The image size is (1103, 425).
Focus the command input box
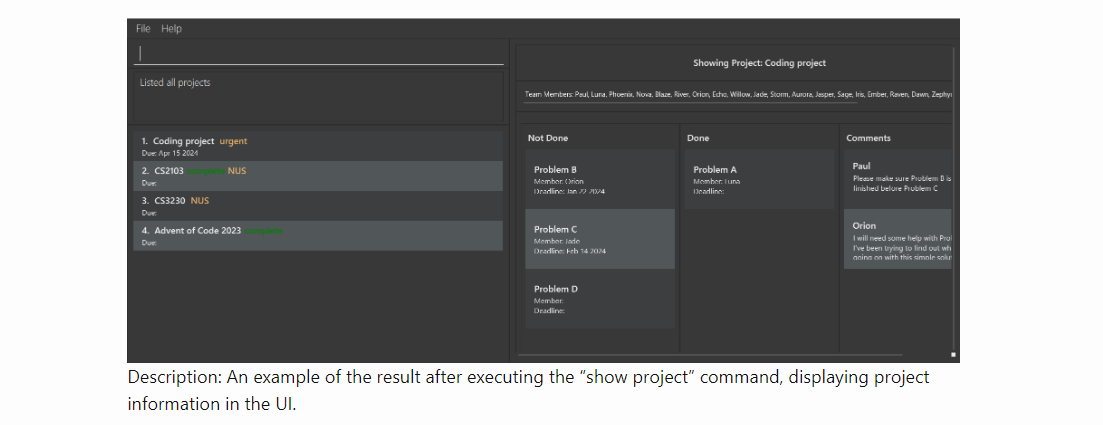click(x=319, y=53)
